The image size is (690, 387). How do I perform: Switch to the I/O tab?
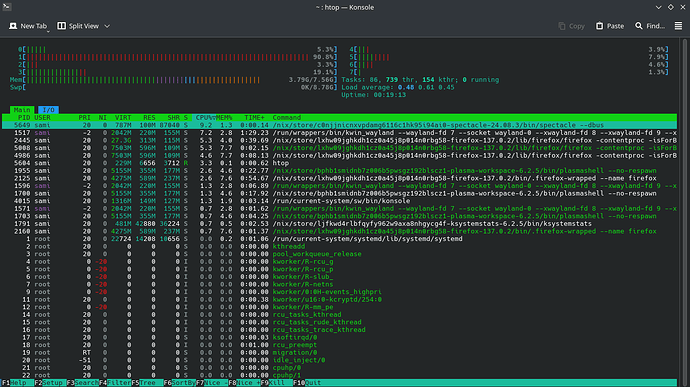(x=48, y=110)
